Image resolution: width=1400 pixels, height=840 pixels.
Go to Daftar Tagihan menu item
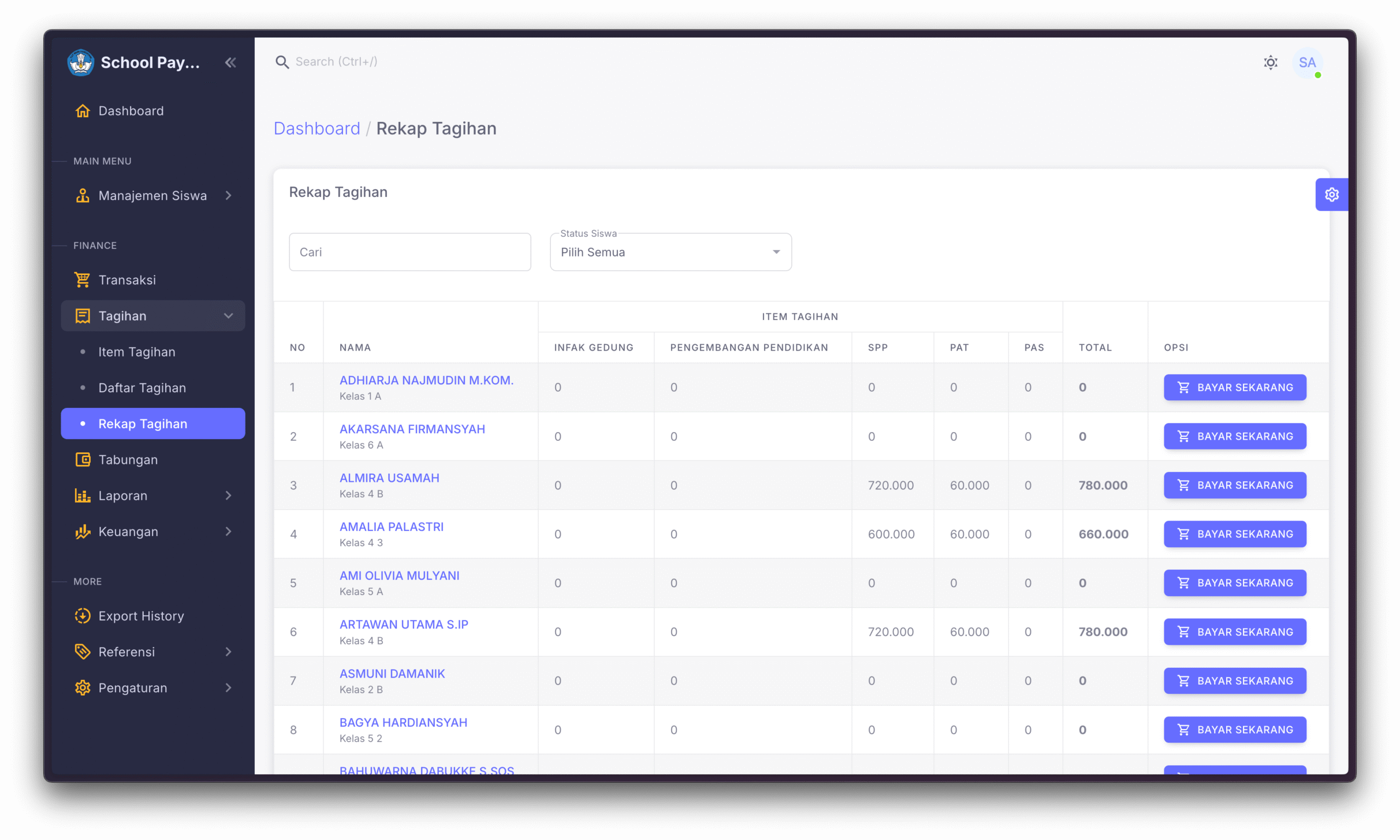142,388
